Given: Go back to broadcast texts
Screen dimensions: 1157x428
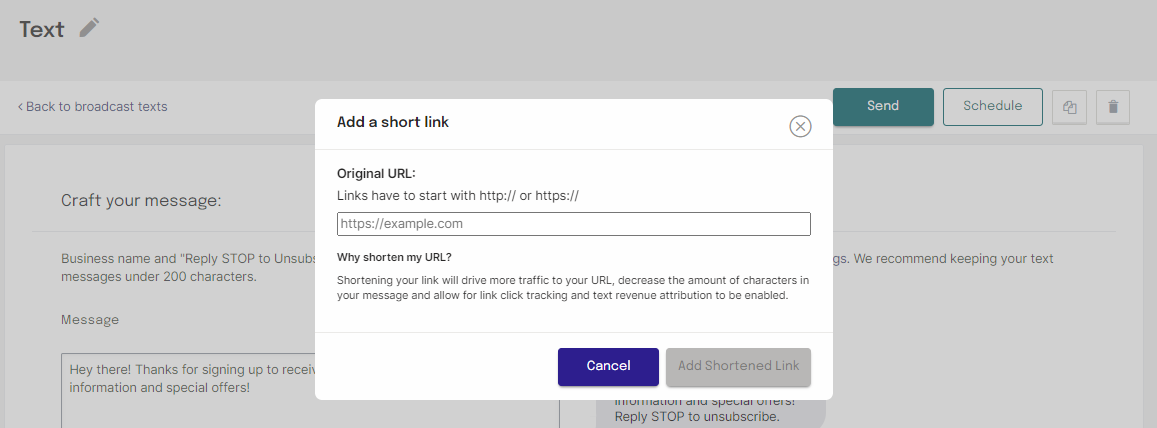Looking at the screenshot, I should (92, 106).
